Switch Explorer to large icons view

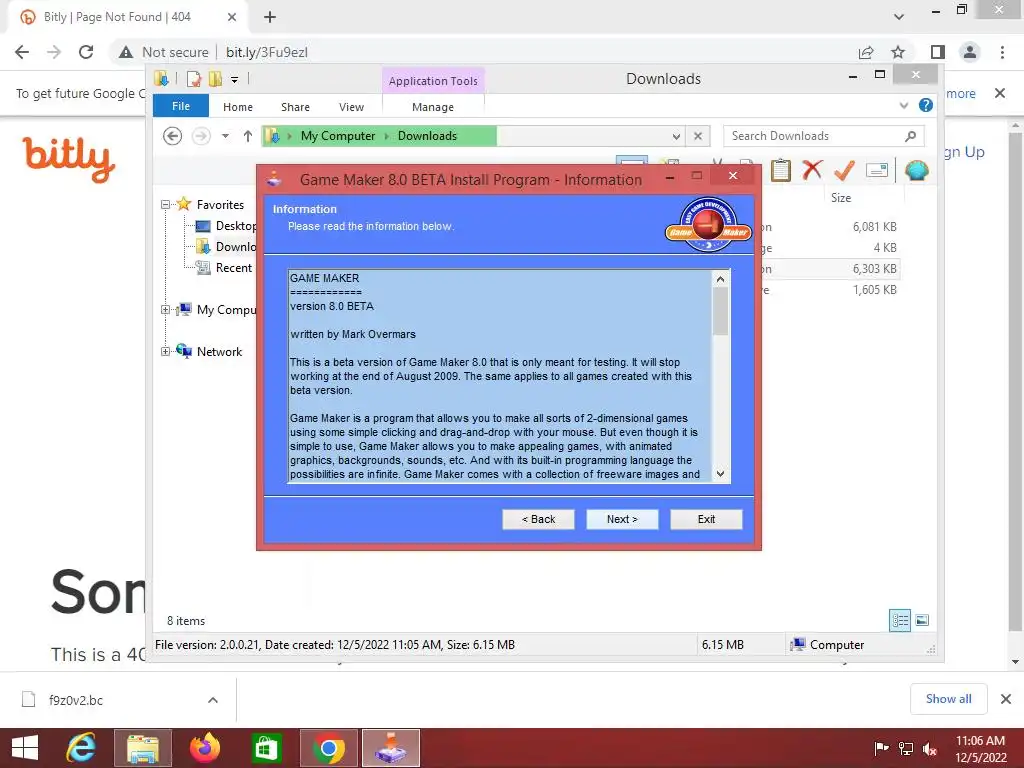click(x=922, y=620)
